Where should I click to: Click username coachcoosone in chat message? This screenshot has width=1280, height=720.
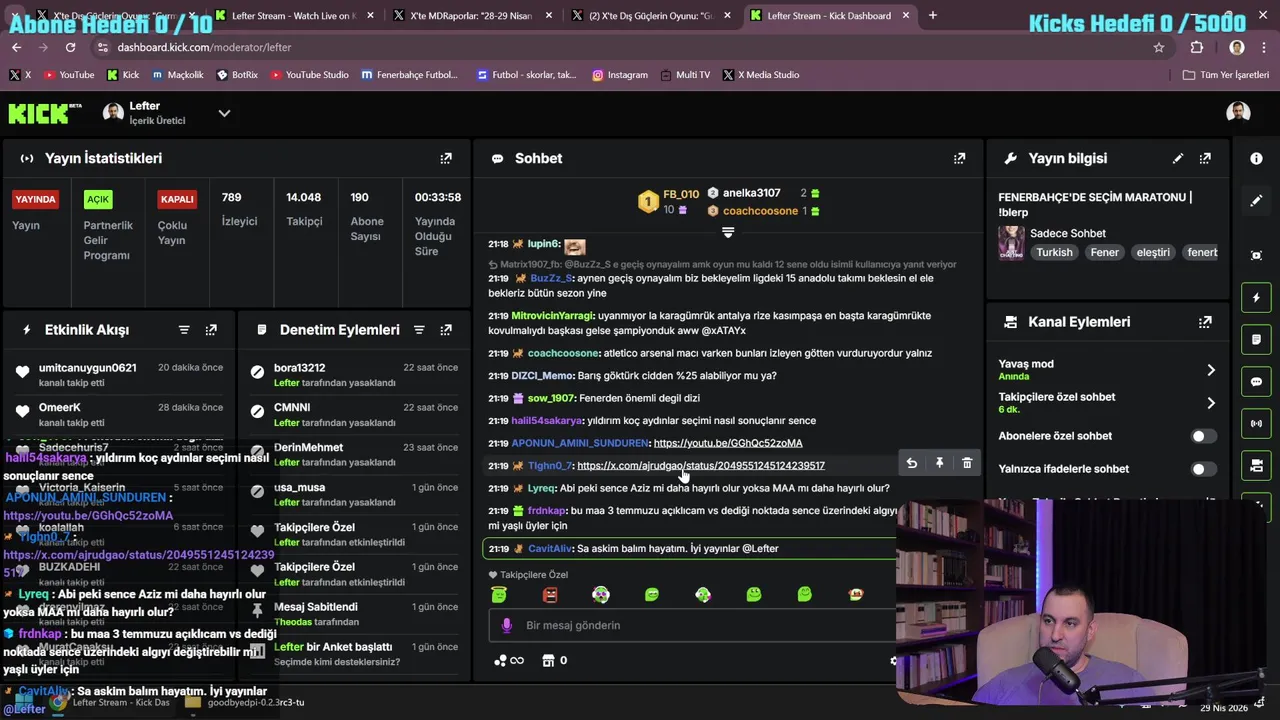coord(563,353)
